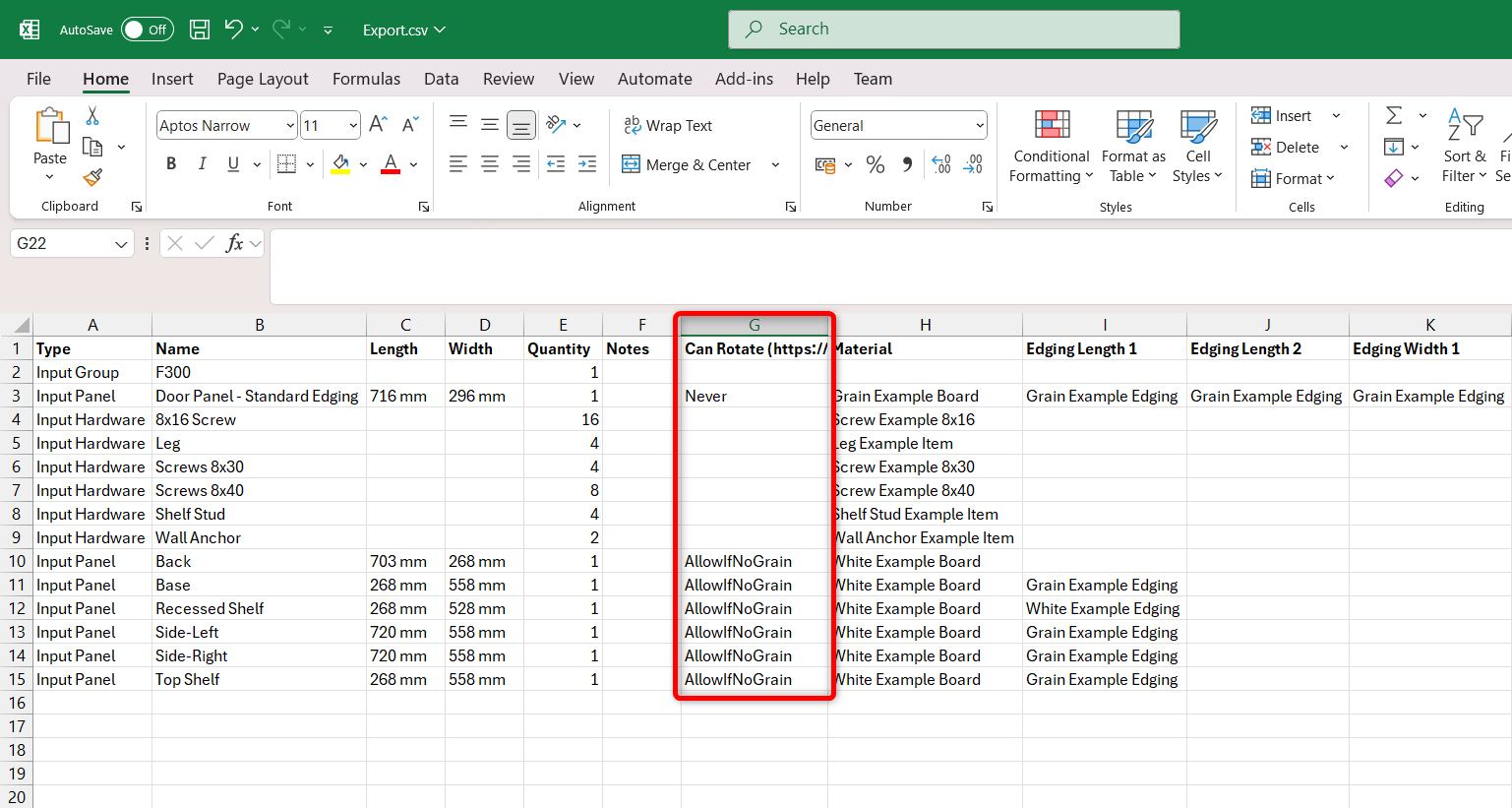Click the Search box in title bar

953,30
